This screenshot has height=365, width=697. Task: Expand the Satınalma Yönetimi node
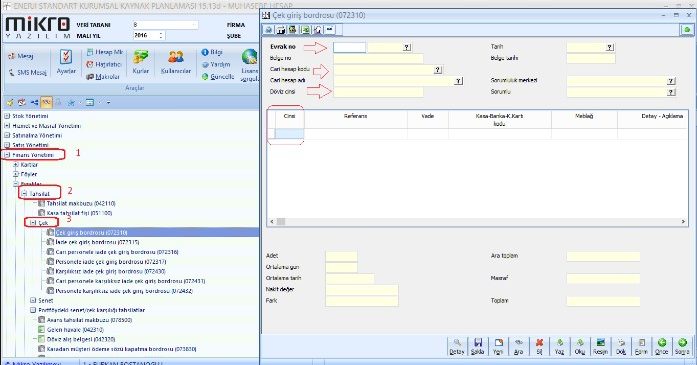[x=7, y=135]
